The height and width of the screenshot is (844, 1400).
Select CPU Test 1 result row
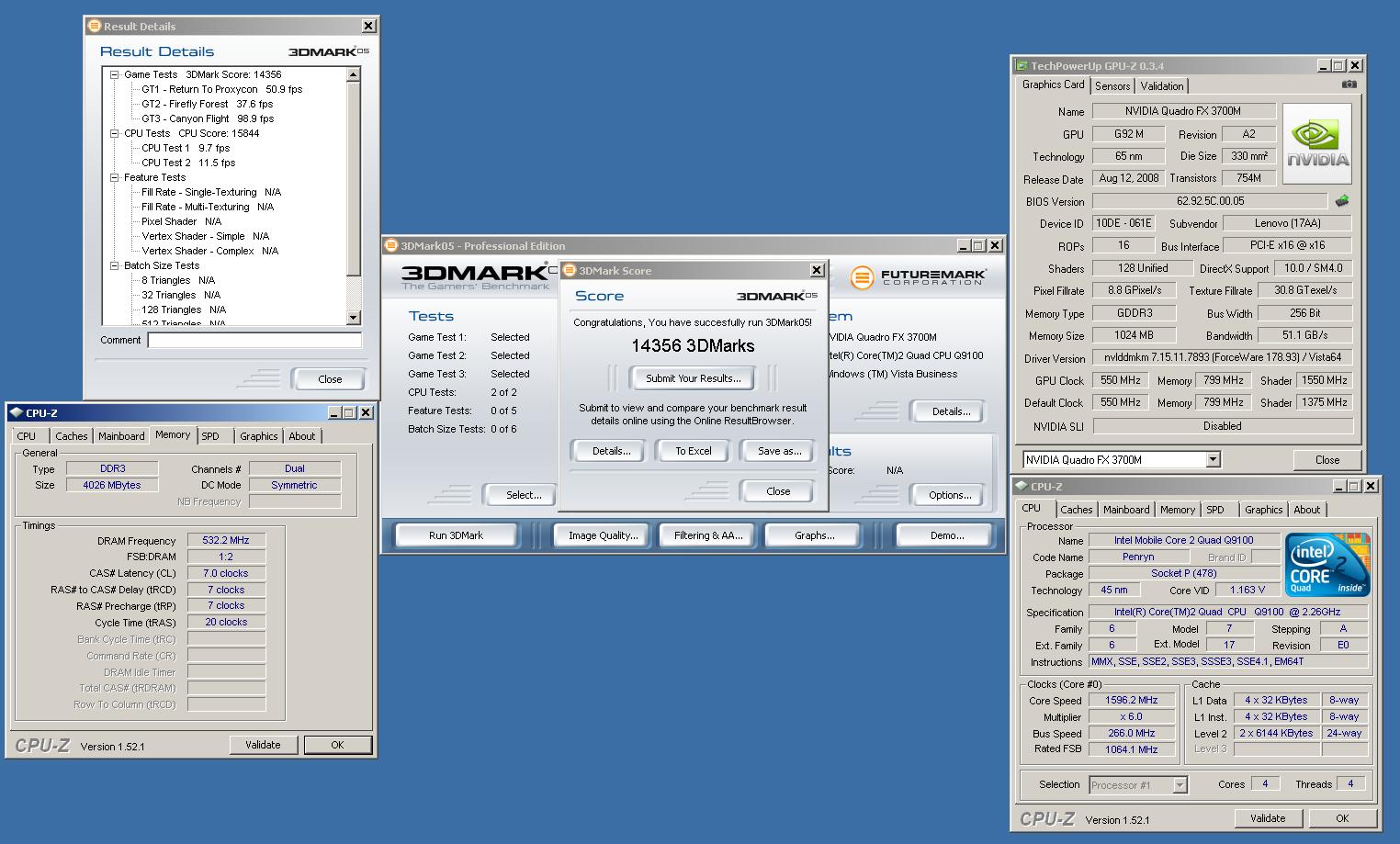186,148
